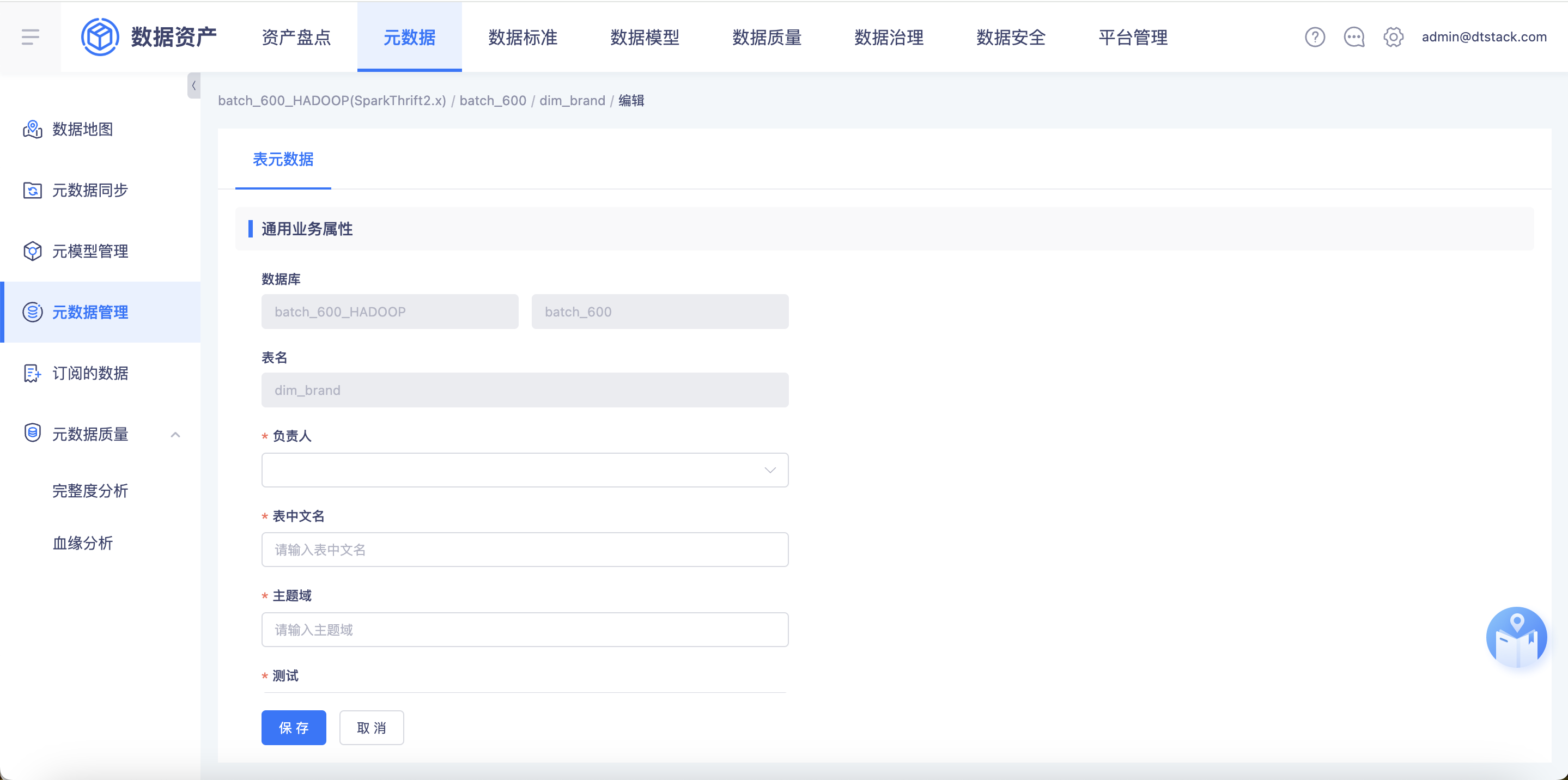1568x780 pixels.
Task: Open 血缘分析 under 元数据质量
Action: pyautogui.click(x=83, y=543)
